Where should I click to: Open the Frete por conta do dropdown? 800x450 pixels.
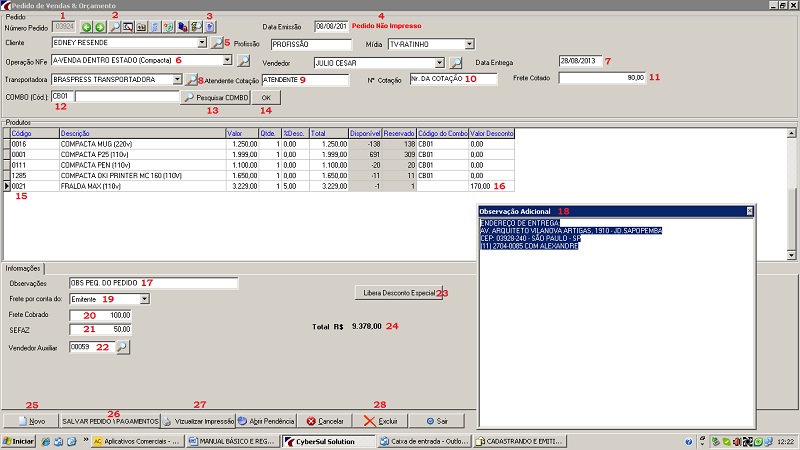pyautogui.click(x=145, y=299)
